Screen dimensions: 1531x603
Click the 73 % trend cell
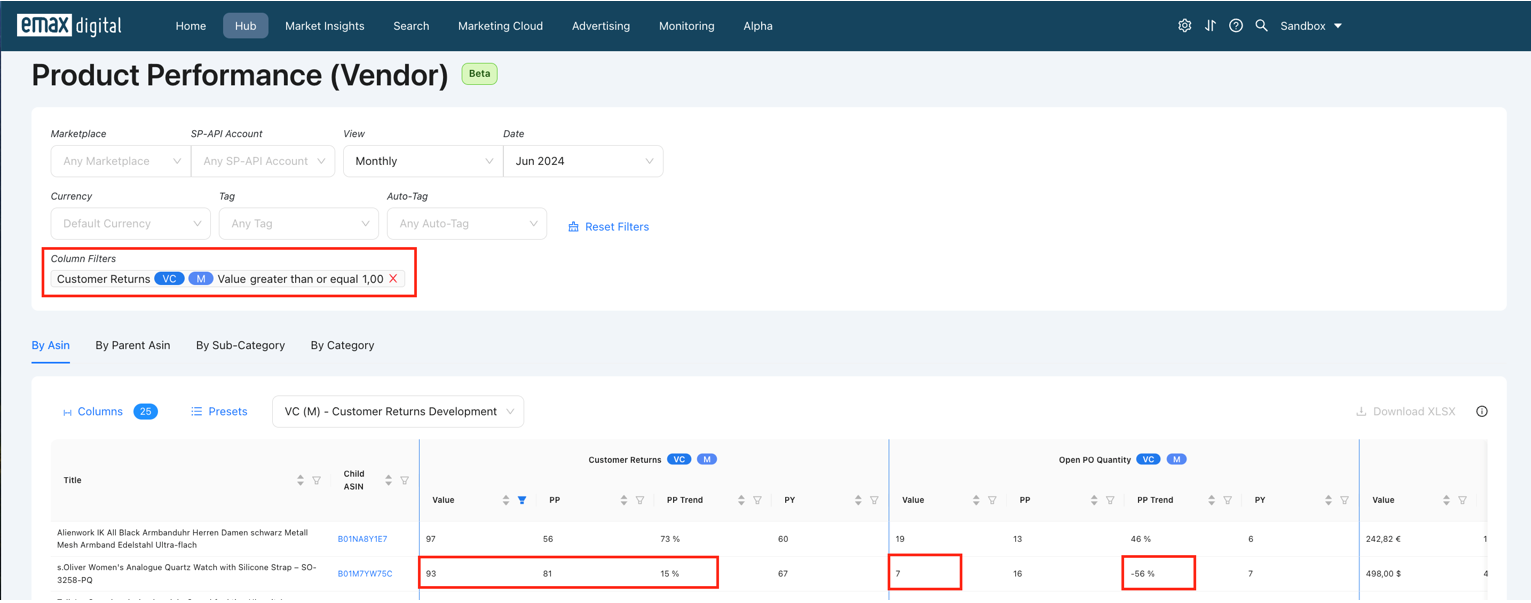coord(670,539)
